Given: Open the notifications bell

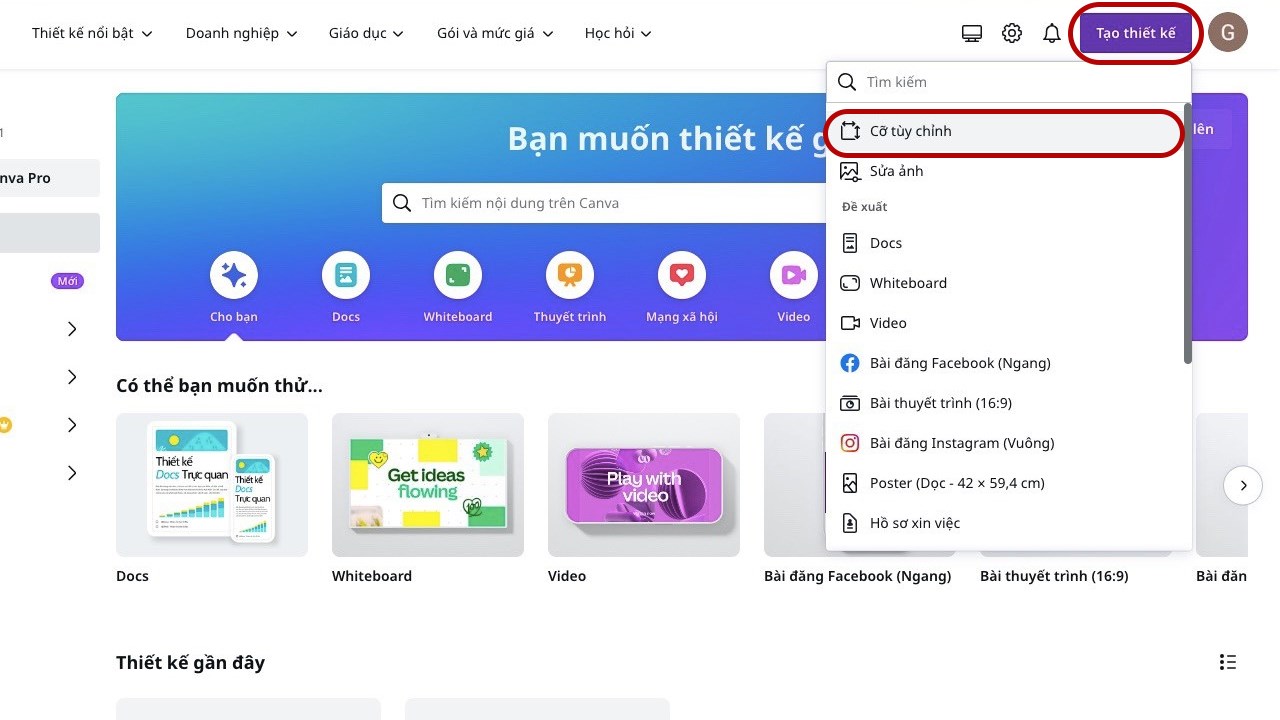Looking at the screenshot, I should coord(1051,33).
